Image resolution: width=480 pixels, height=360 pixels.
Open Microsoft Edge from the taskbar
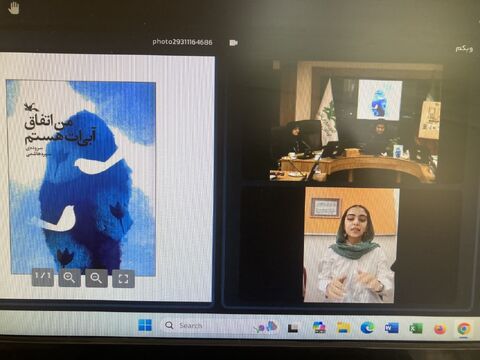(367, 328)
